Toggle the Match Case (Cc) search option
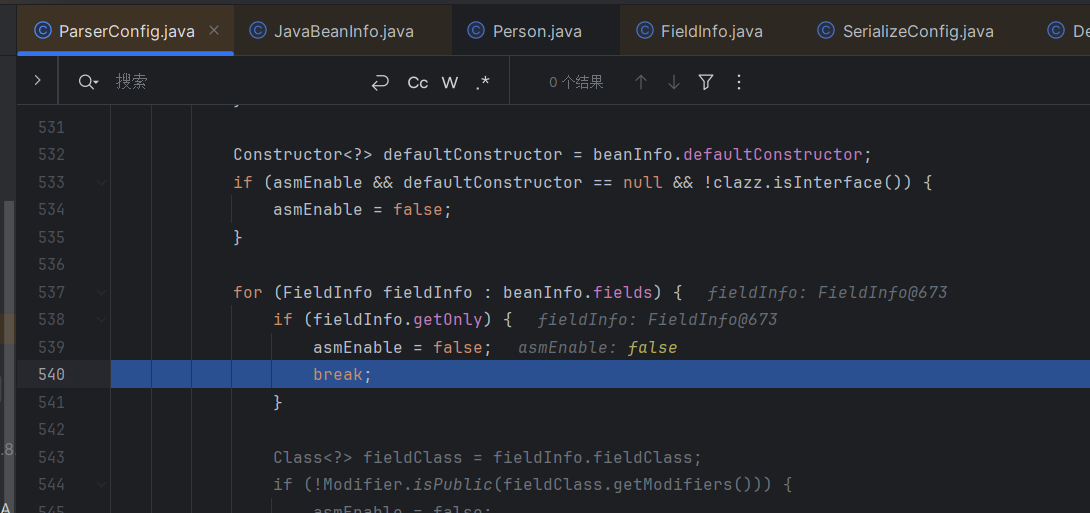 [418, 83]
